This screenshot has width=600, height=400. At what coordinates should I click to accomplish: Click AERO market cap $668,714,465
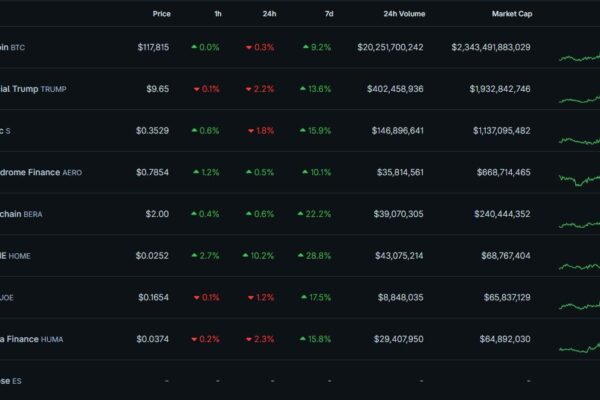coord(504,173)
